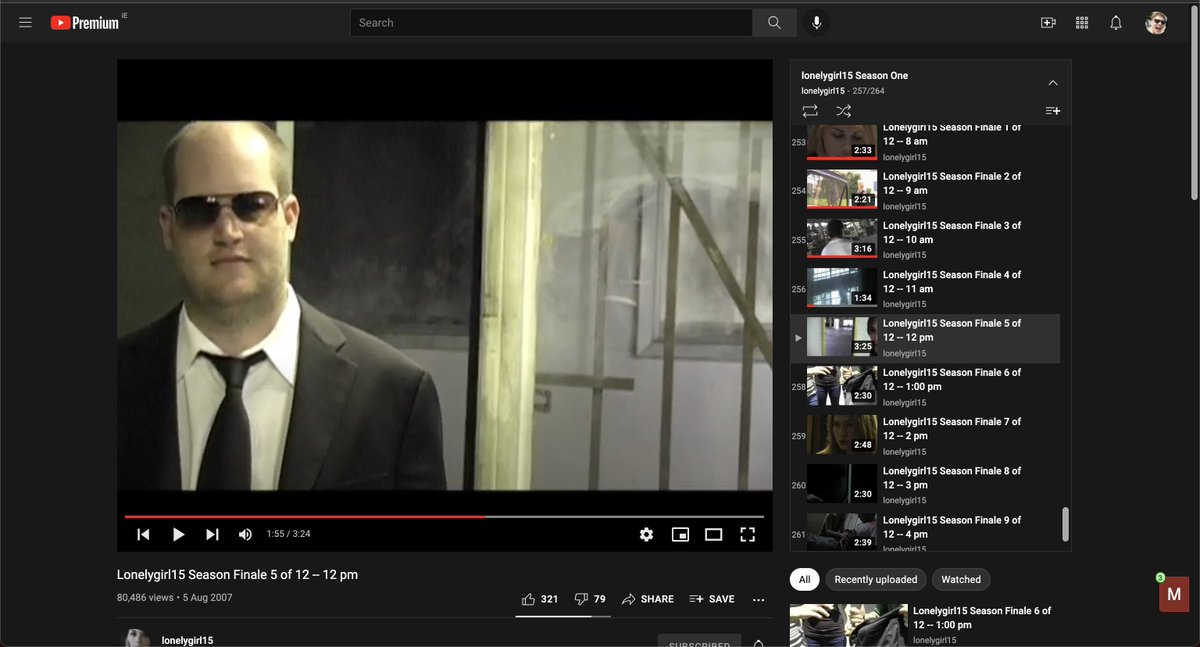Click the search magnifier button
Screen dimensions: 1200x647
(x=774, y=22)
